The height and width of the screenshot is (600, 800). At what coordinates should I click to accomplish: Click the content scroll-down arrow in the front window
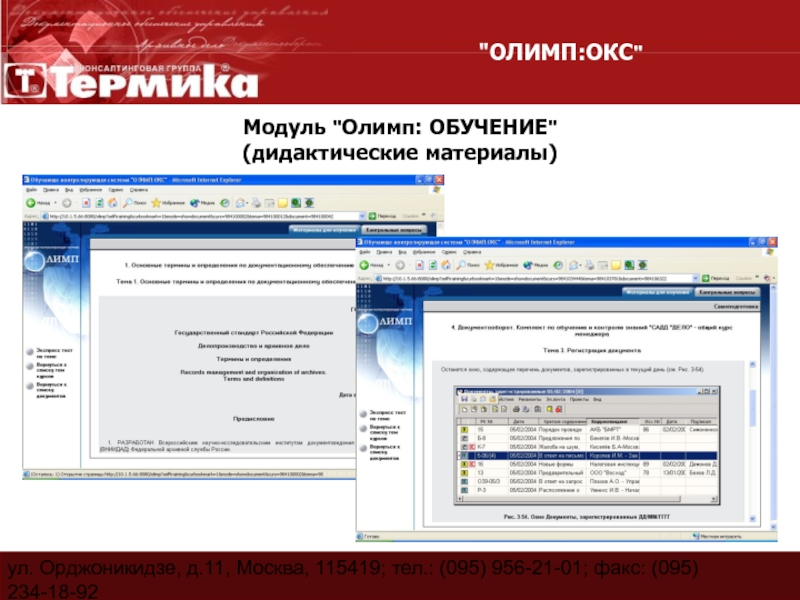[752, 519]
